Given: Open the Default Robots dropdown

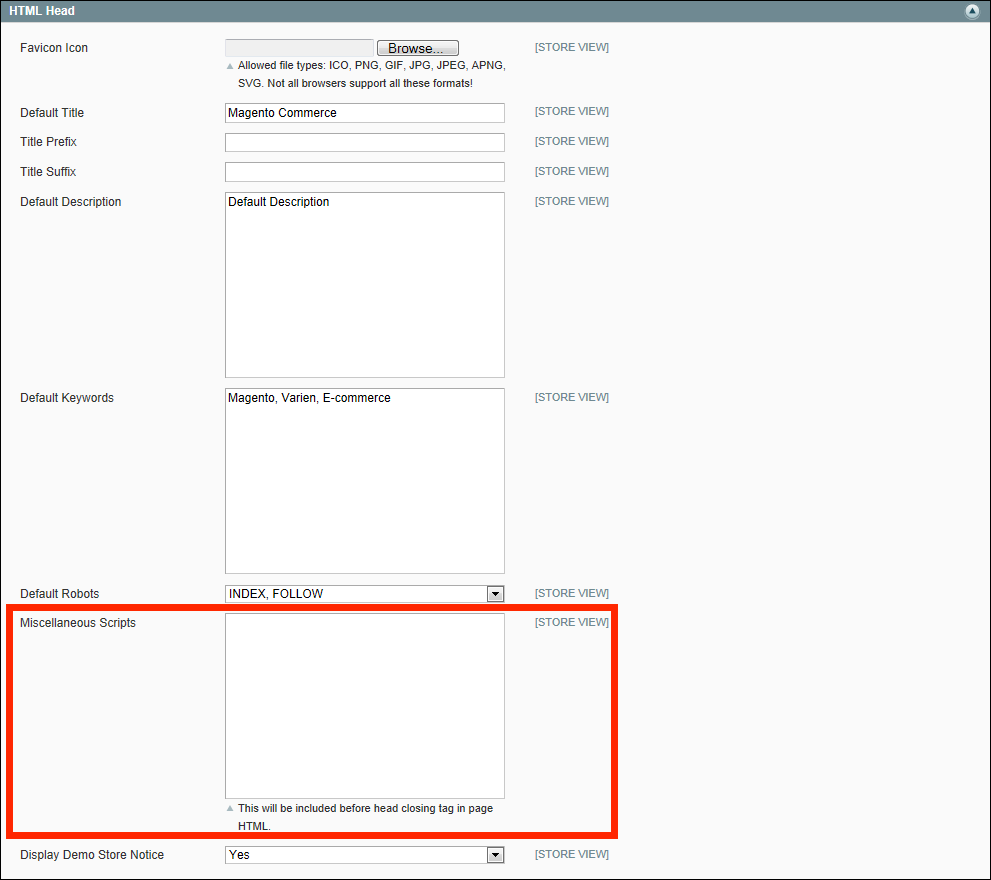Looking at the screenshot, I should click(x=365, y=594).
